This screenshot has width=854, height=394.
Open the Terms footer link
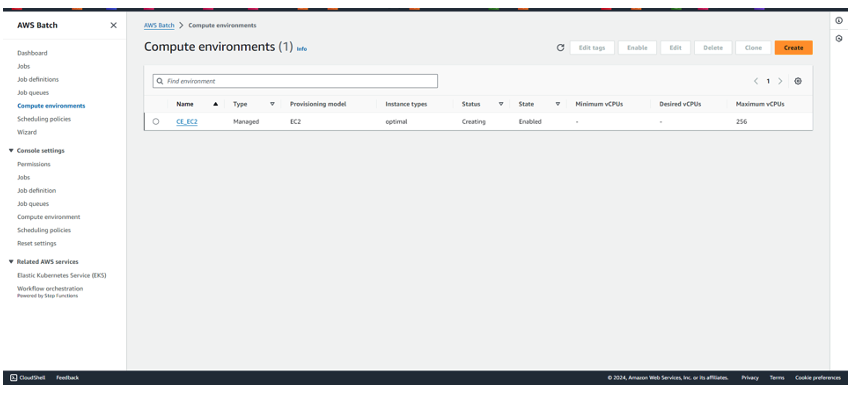coord(777,378)
